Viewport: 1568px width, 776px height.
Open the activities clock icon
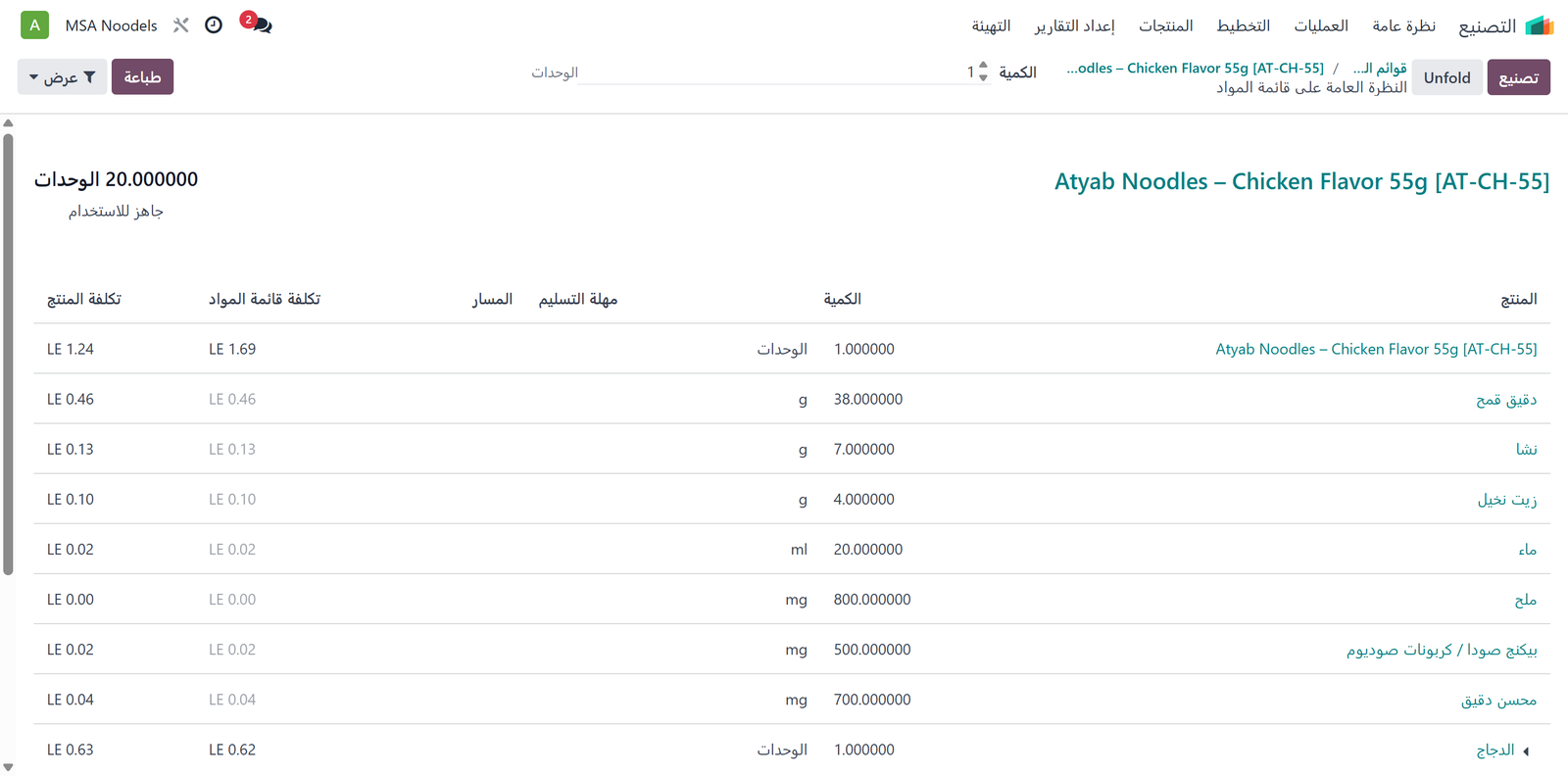[x=214, y=25]
